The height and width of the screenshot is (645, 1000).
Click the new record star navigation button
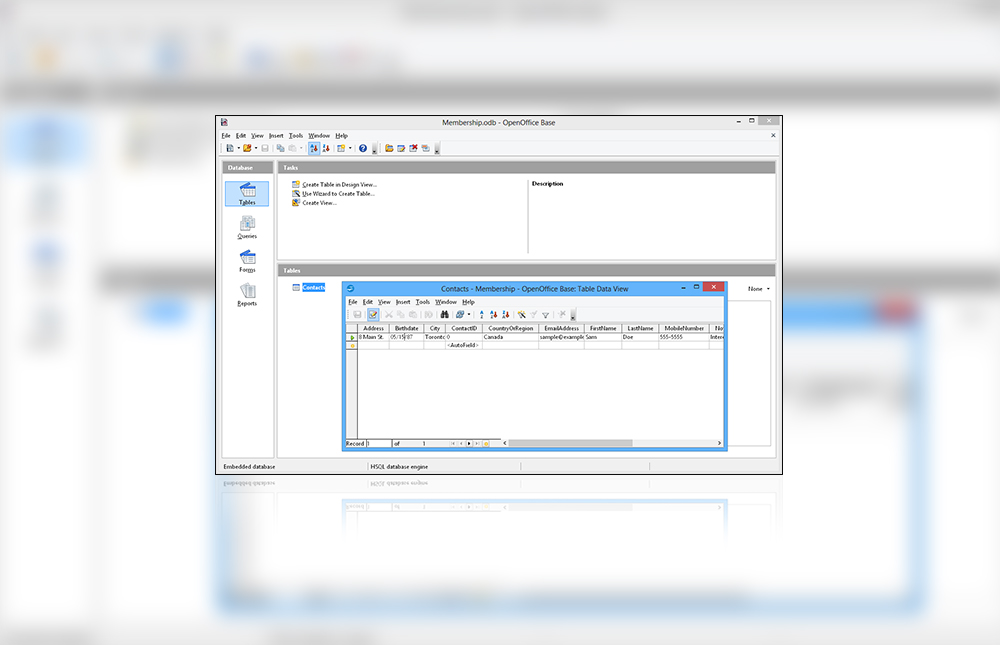[486, 443]
